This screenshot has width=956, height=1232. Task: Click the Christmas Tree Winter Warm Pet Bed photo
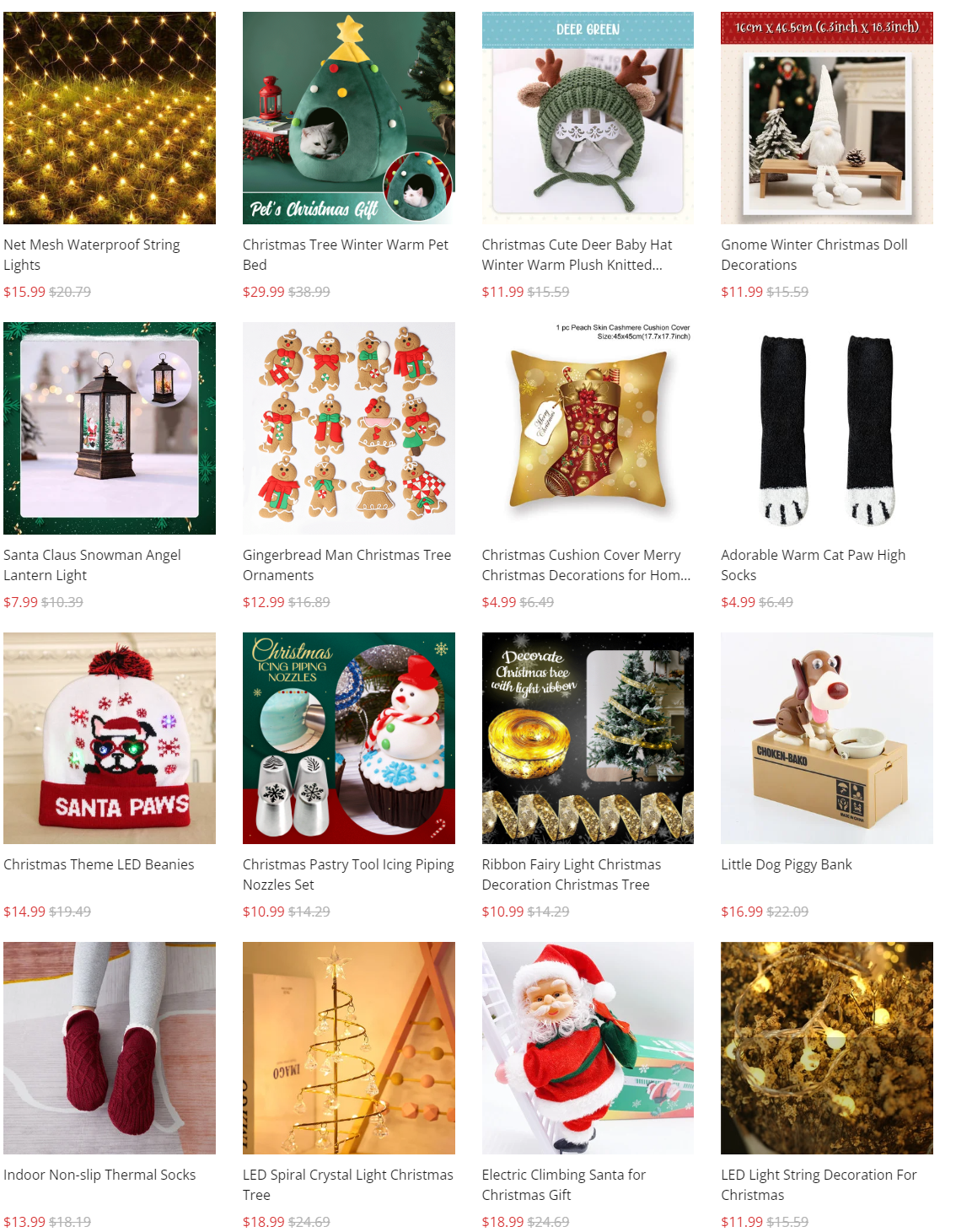pyautogui.click(x=349, y=118)
